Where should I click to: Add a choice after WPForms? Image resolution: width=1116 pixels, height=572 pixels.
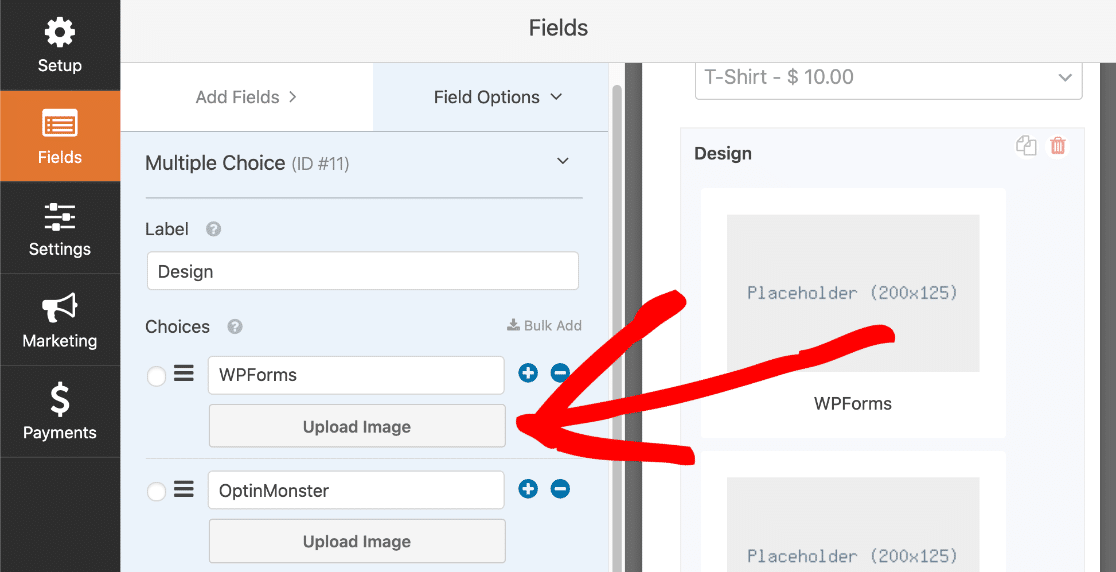[528, 373]
